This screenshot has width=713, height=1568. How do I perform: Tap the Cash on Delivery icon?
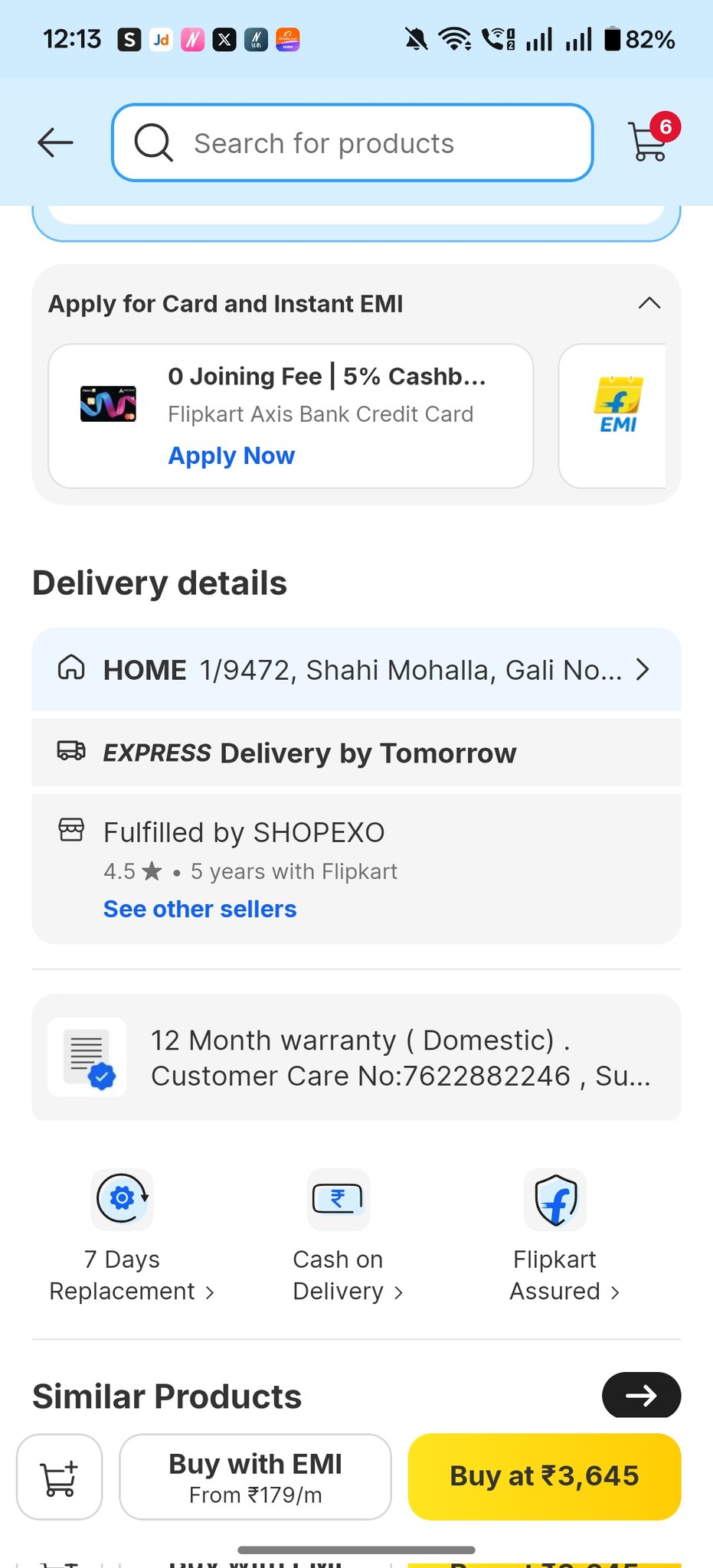click(x=338, y=1198)
